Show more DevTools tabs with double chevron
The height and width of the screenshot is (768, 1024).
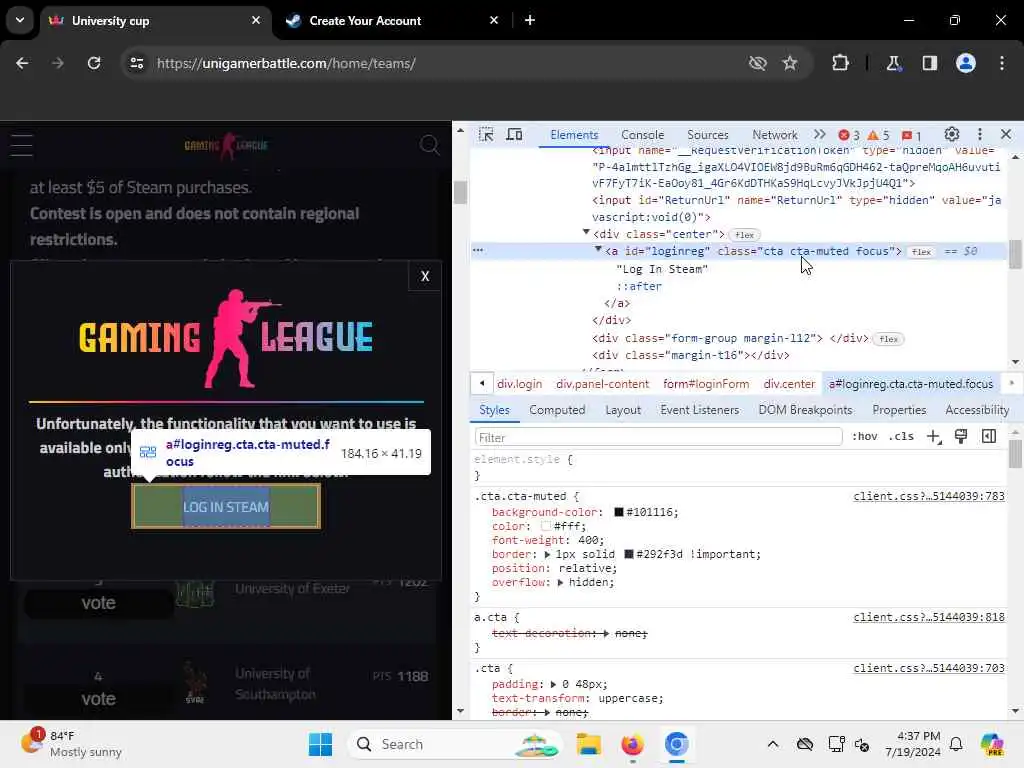(819, 135)
